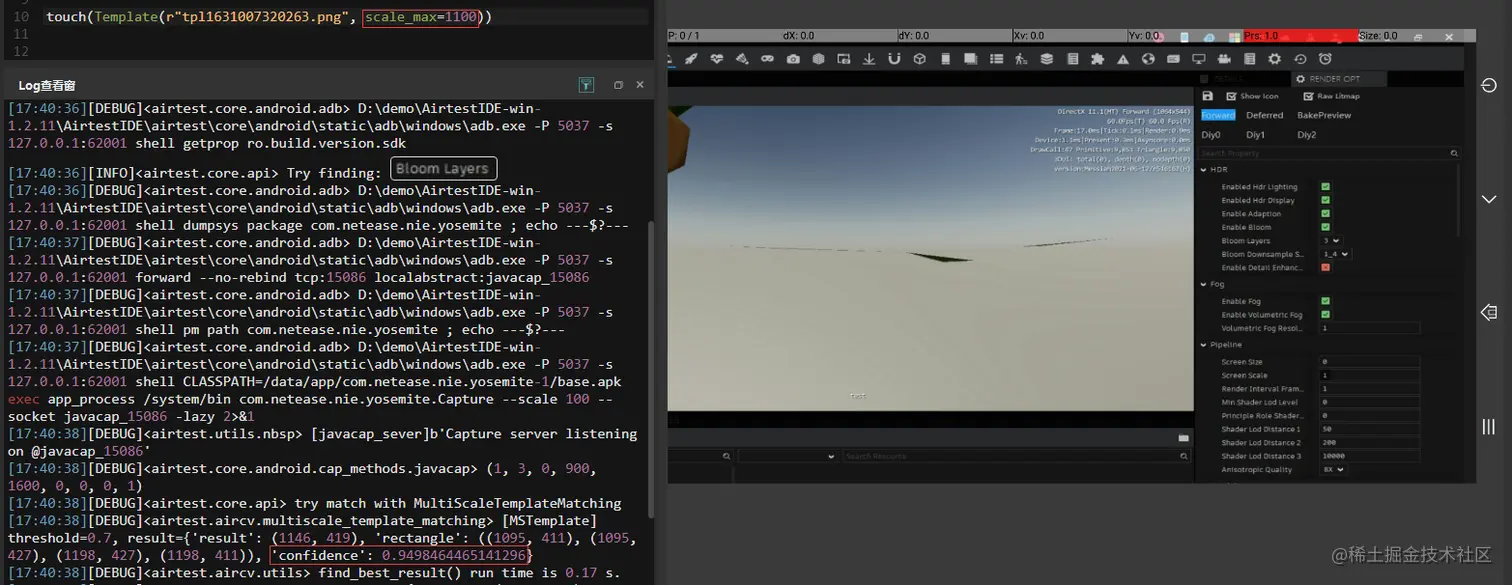Click the emulator down chevron button
The image size is (1512, 585).
(1488, 199)
